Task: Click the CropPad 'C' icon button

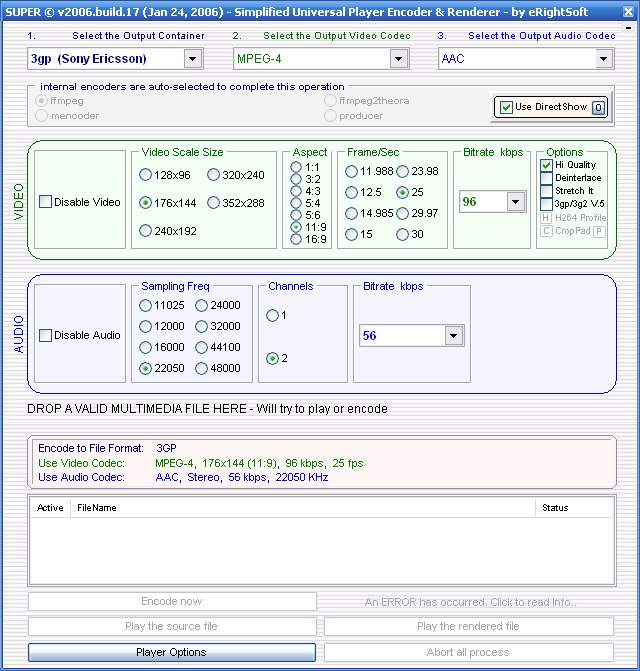Action: coord(546,231)
